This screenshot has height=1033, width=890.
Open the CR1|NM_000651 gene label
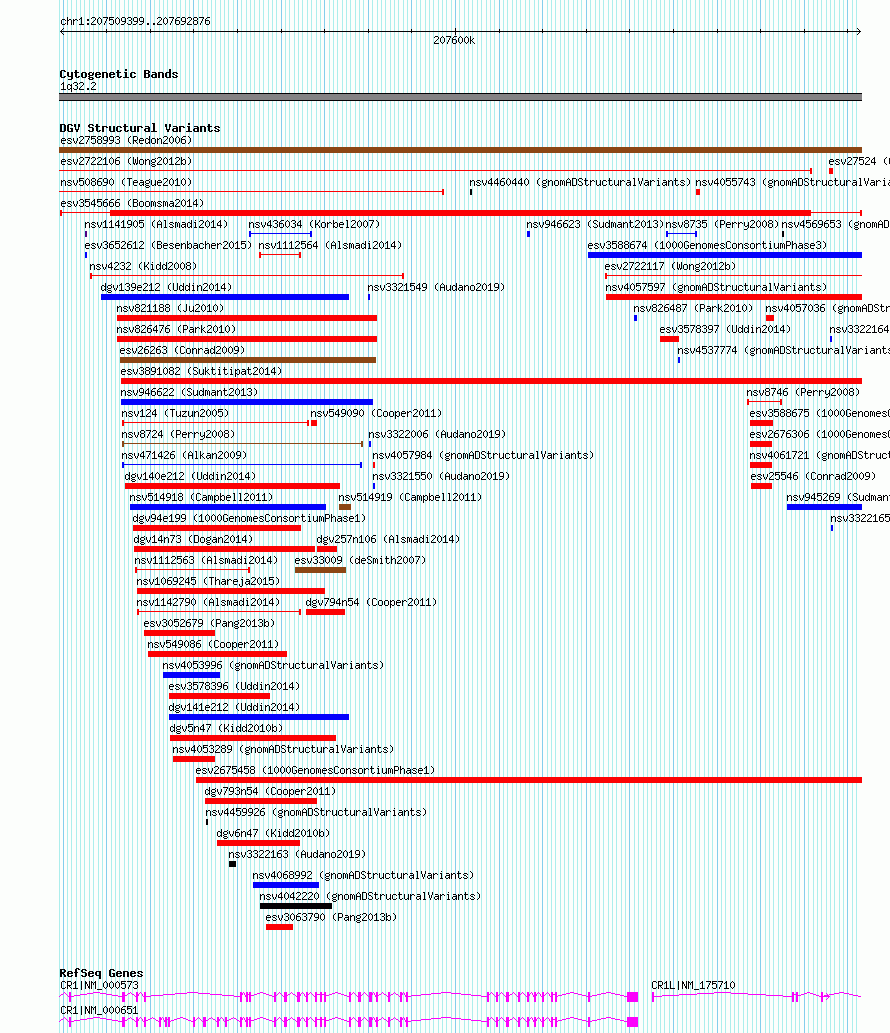(99, 1013)
